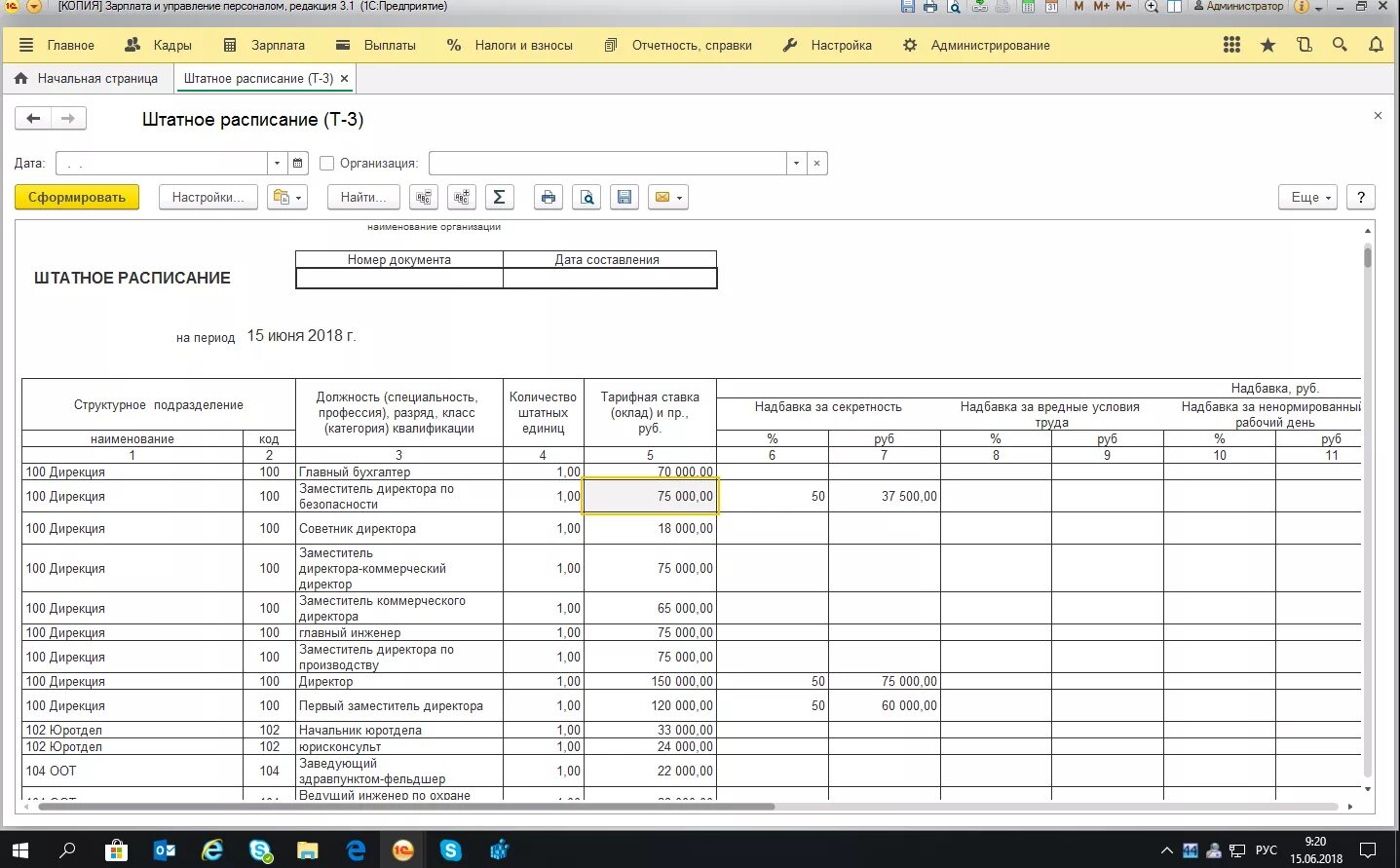Toggle the Организация checkbox

(x=326, y=163)
